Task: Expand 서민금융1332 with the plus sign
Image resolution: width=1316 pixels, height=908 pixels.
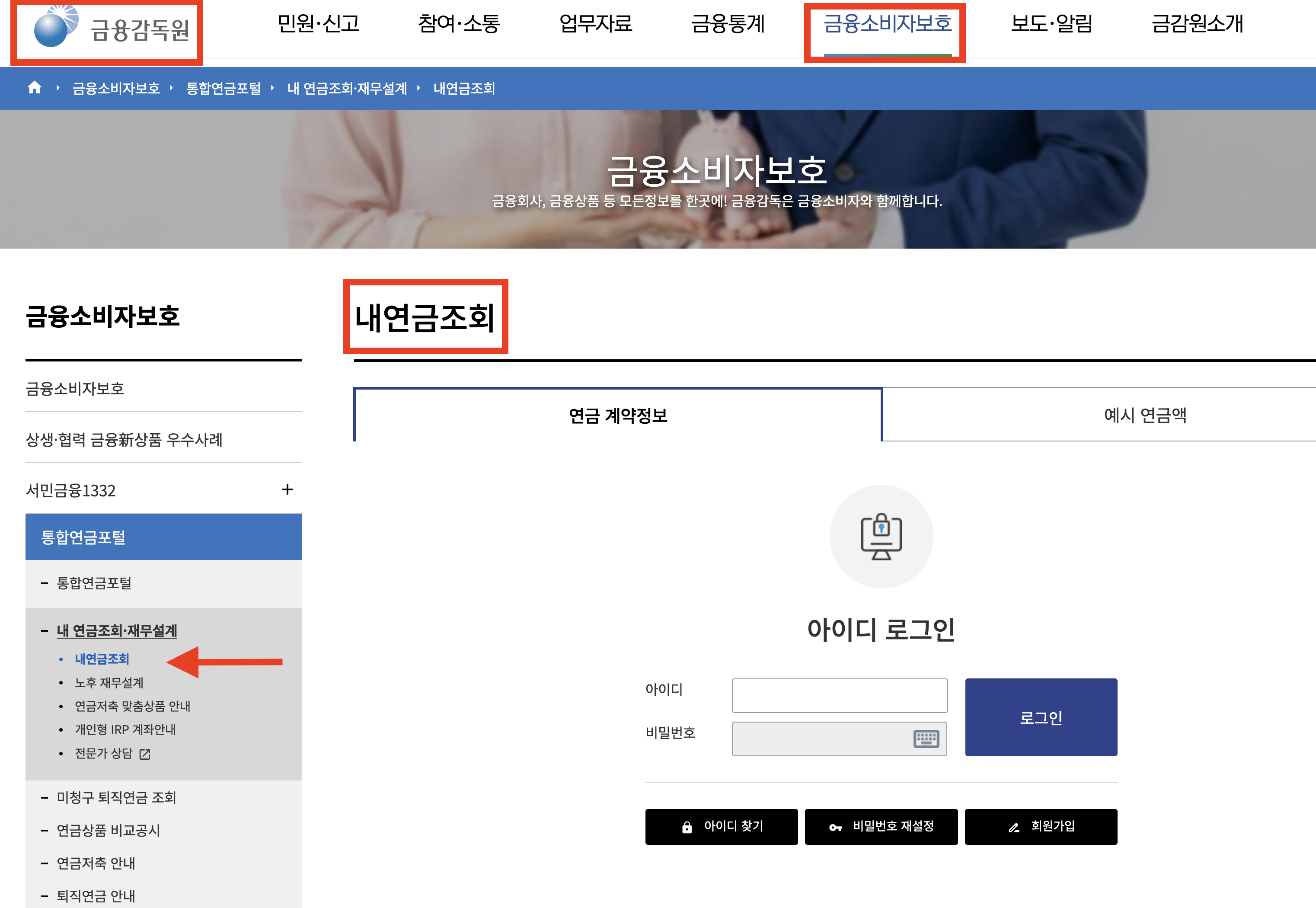Action: point(287,489)
